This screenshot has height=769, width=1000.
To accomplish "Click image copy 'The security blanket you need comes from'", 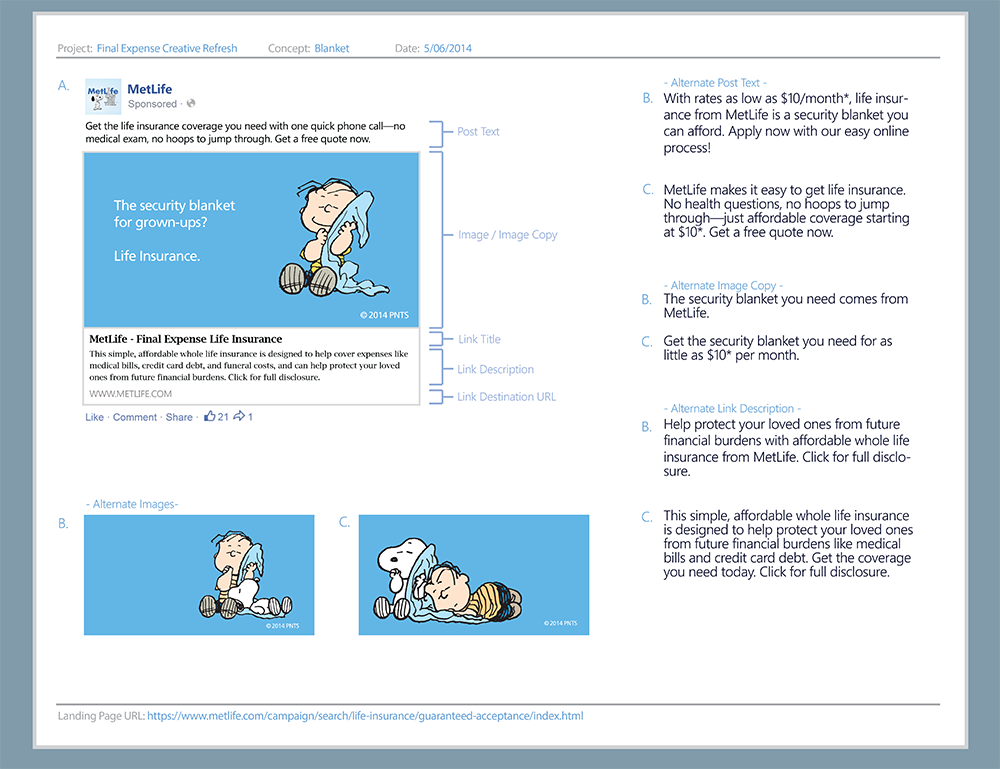I will click(786, 306).
